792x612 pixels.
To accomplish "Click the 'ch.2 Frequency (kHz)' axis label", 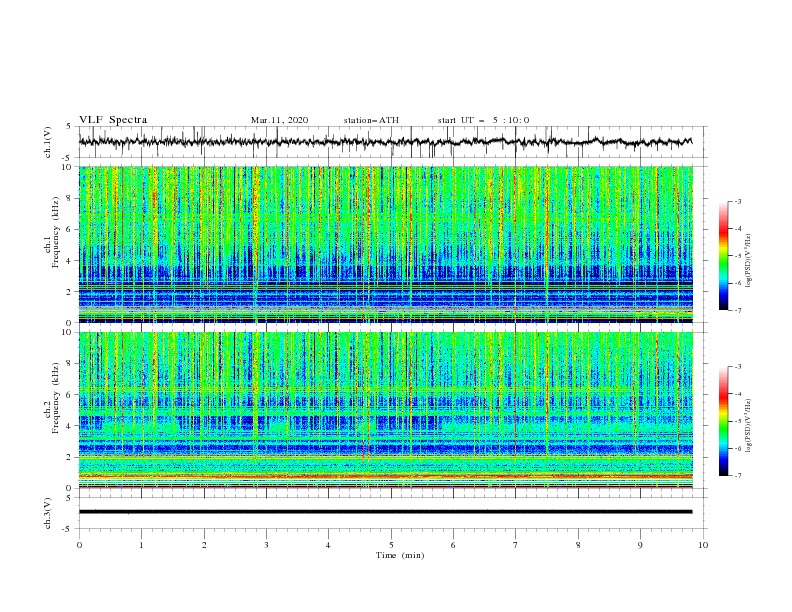I will click(51, 398).
